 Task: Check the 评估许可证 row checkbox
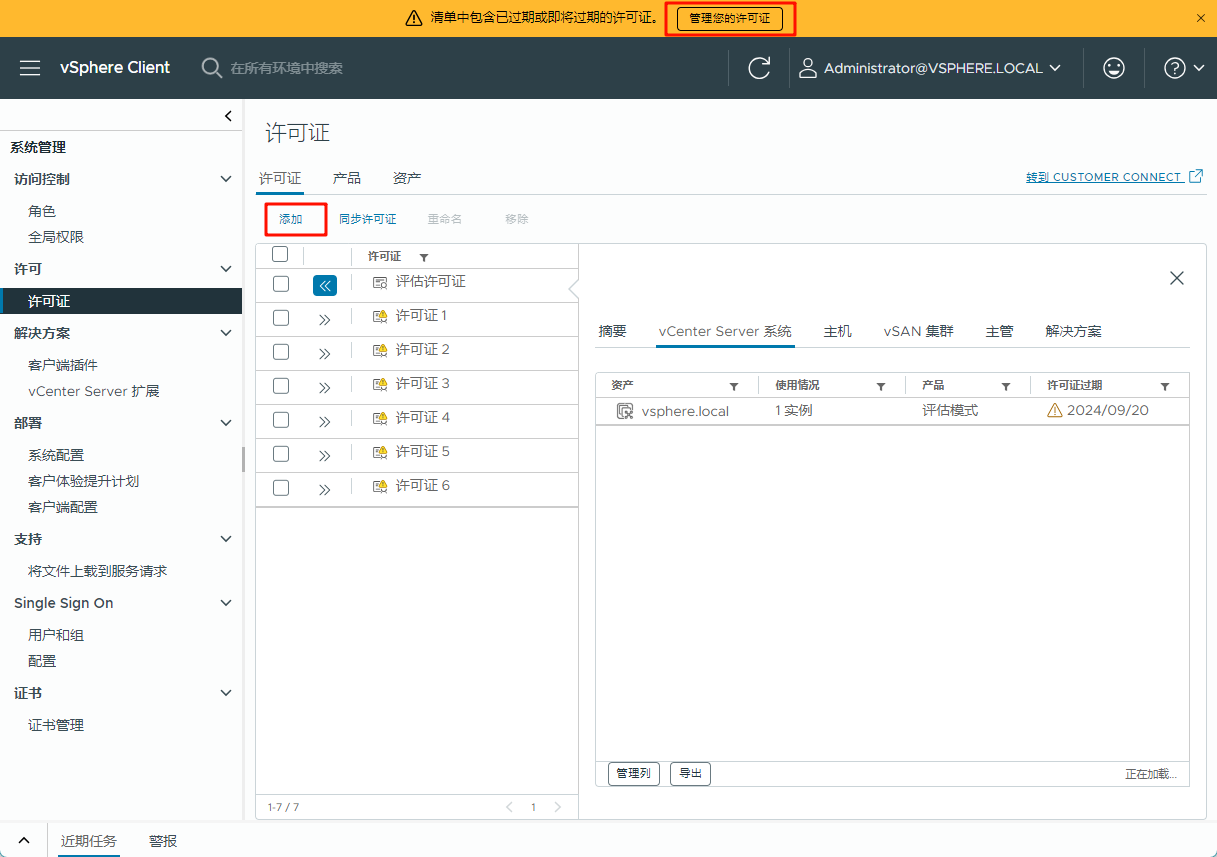tap(281, 284)
